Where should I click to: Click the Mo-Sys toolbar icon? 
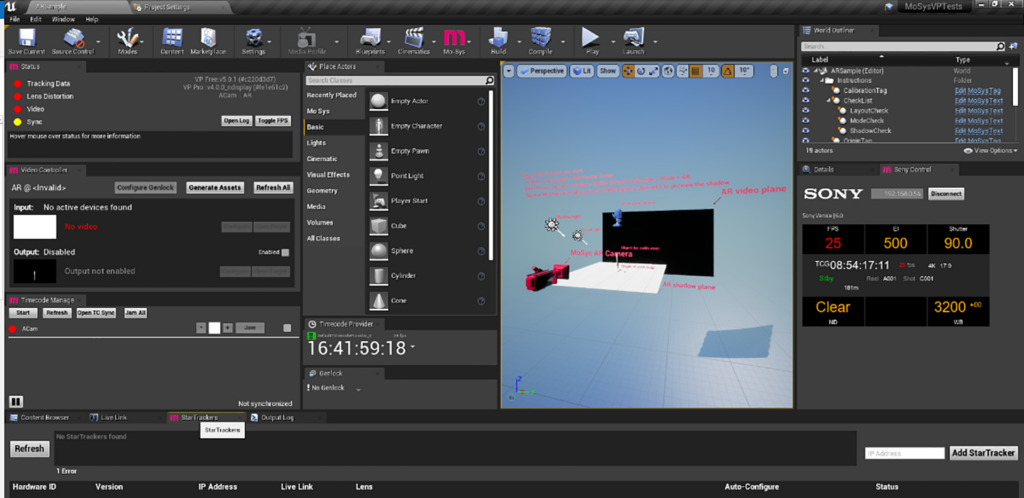tap(454, 40)
